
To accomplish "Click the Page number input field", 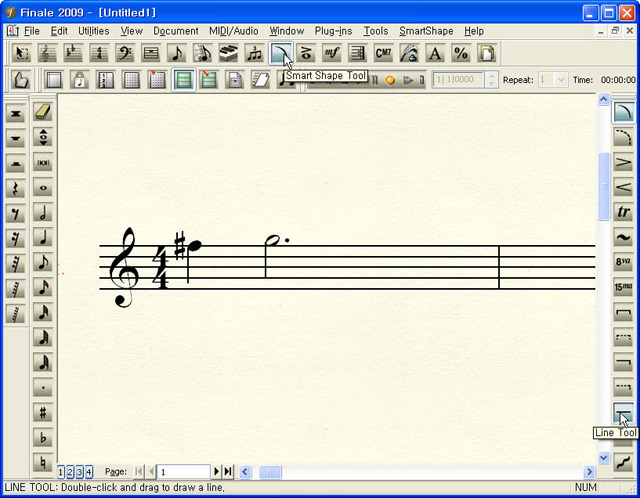I will pos(182,471).
